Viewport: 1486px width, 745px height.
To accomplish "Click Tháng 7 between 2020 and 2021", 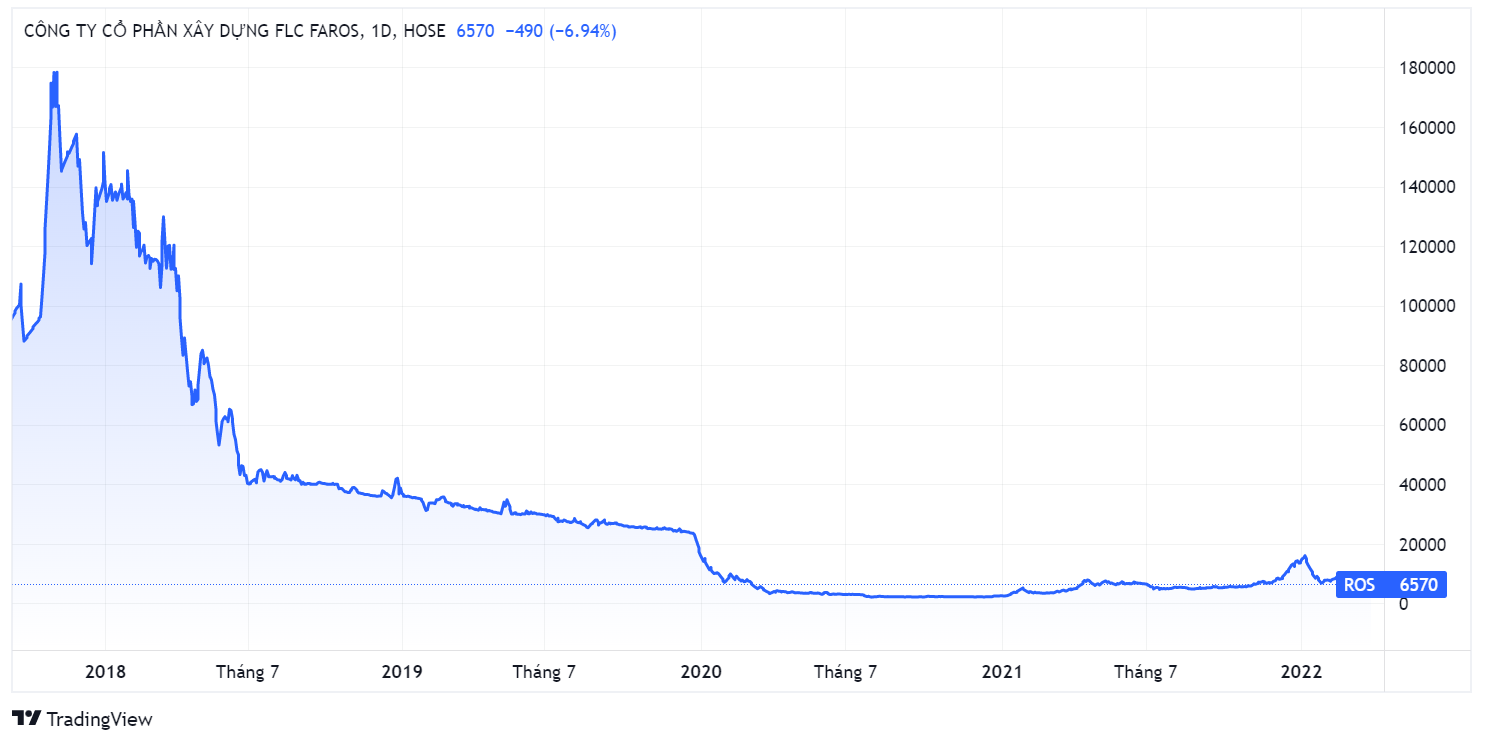I will click(845, 672).
